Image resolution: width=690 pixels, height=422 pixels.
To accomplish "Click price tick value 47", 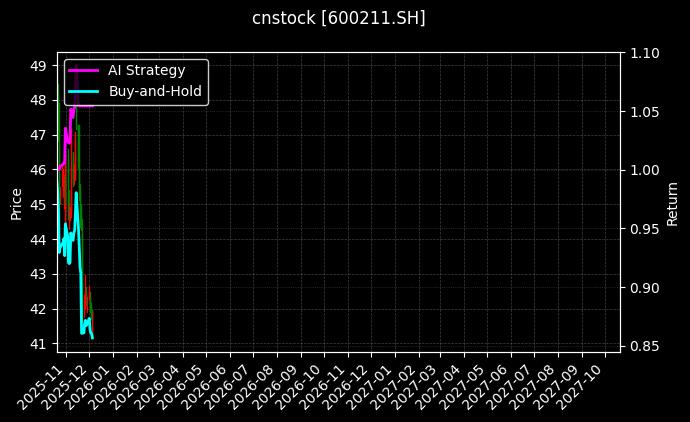I will (38, 135).
